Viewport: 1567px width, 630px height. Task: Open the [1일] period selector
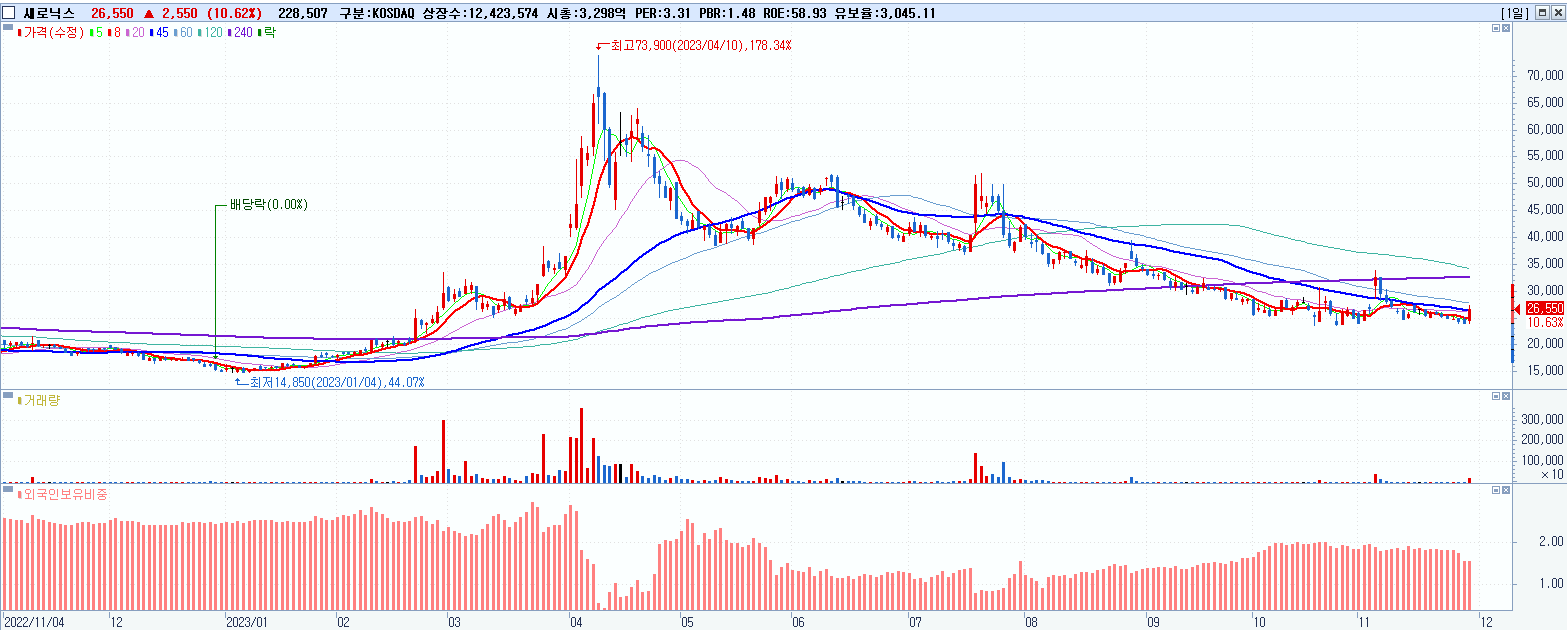point(1515,13)
